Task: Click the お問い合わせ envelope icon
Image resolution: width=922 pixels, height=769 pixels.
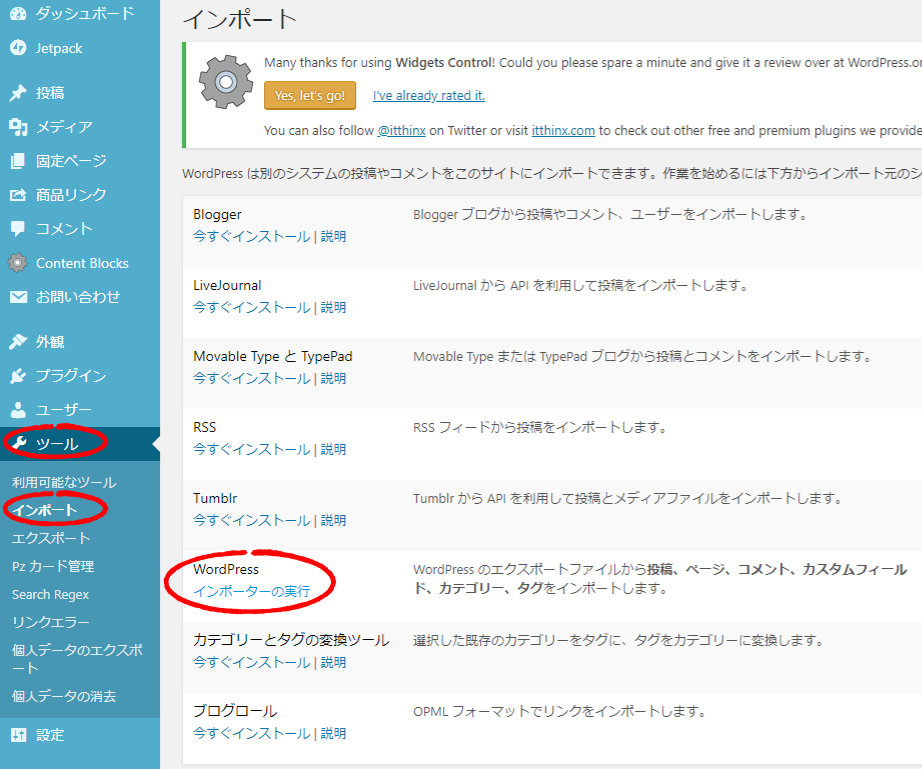Action: [x=18, y=297]
